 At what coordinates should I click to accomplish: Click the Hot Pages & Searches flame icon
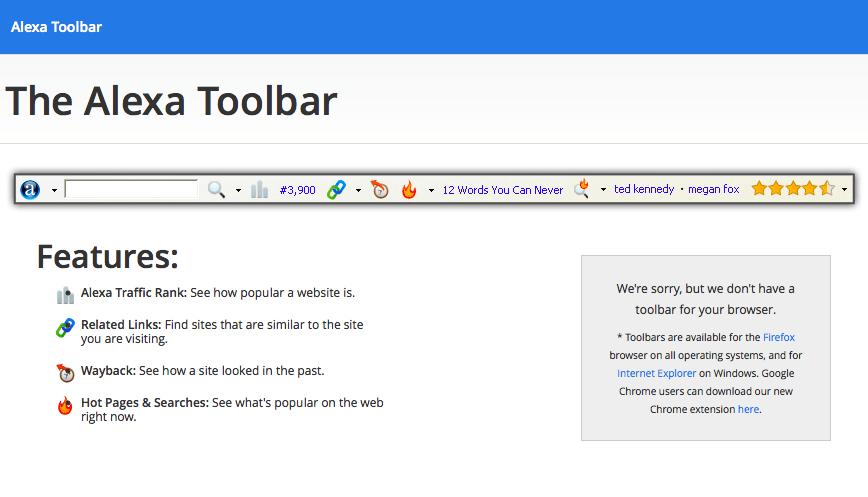pos(65,406)
